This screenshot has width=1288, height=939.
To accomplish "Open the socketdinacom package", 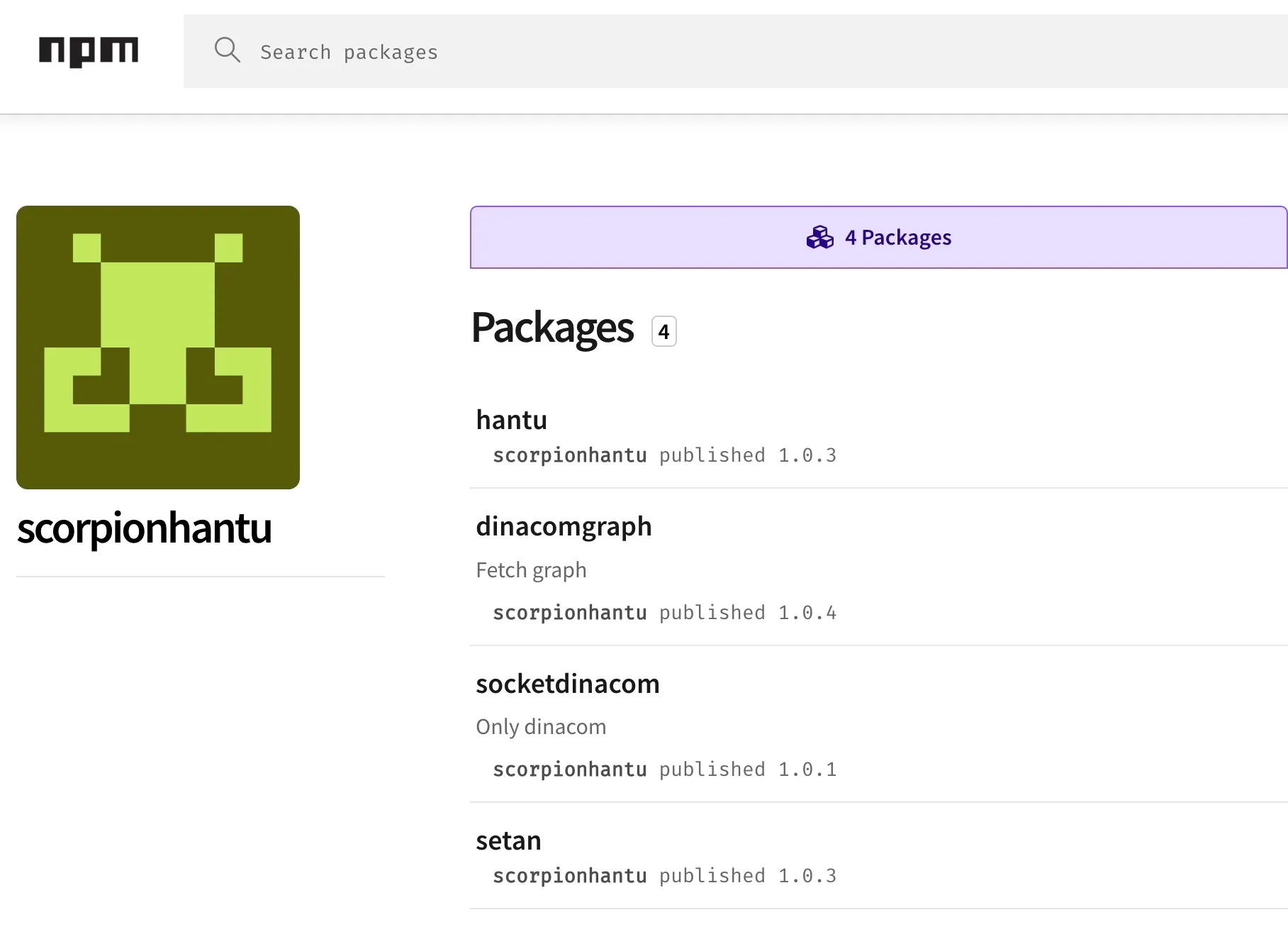I will (x=568, y=684).
